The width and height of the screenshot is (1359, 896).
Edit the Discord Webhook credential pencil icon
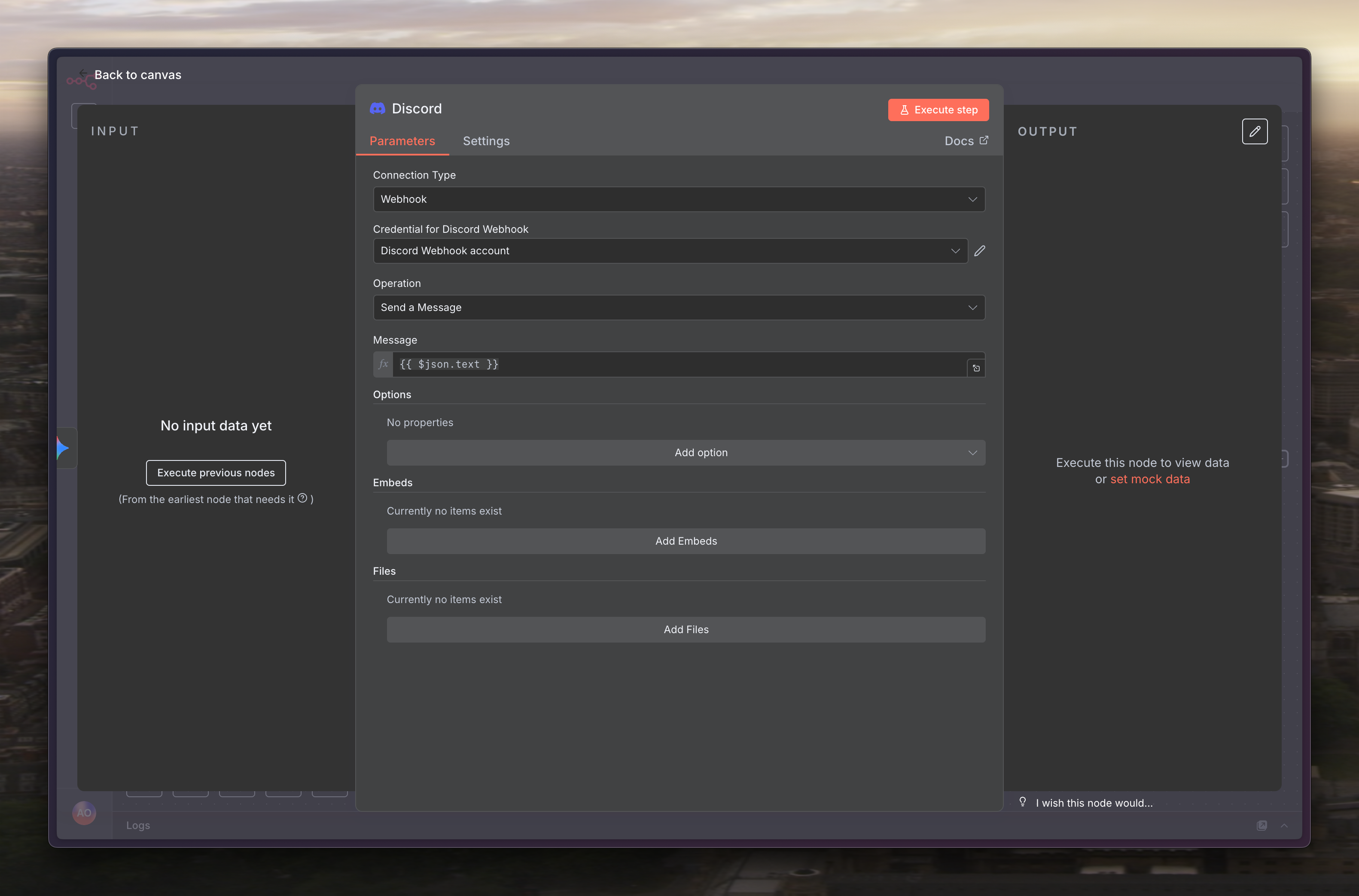pyautogui.click(x=980, y=251)
